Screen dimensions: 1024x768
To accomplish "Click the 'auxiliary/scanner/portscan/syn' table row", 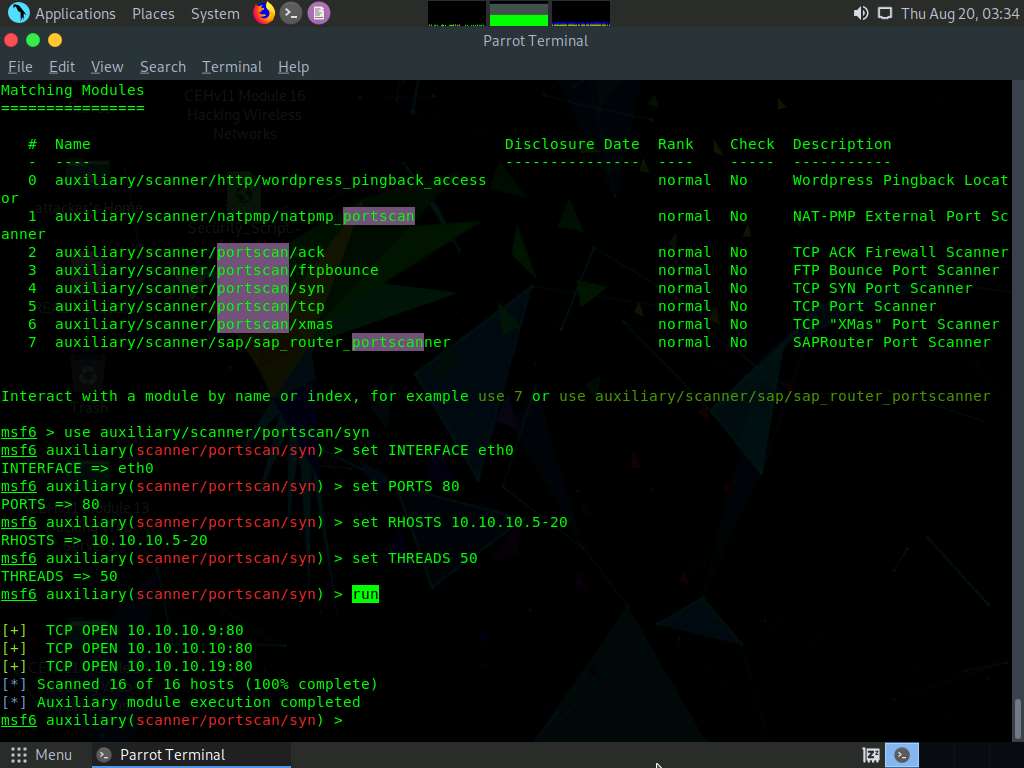I will click(x=504, y=289).
